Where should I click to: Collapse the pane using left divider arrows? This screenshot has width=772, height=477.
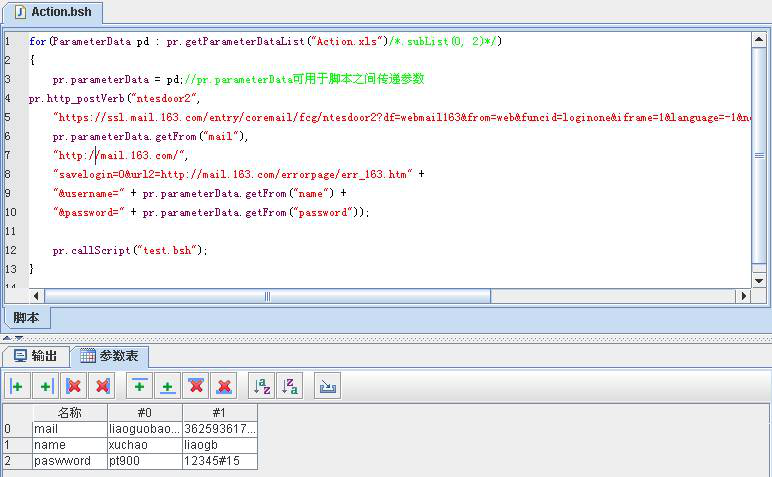coord(7,338)
